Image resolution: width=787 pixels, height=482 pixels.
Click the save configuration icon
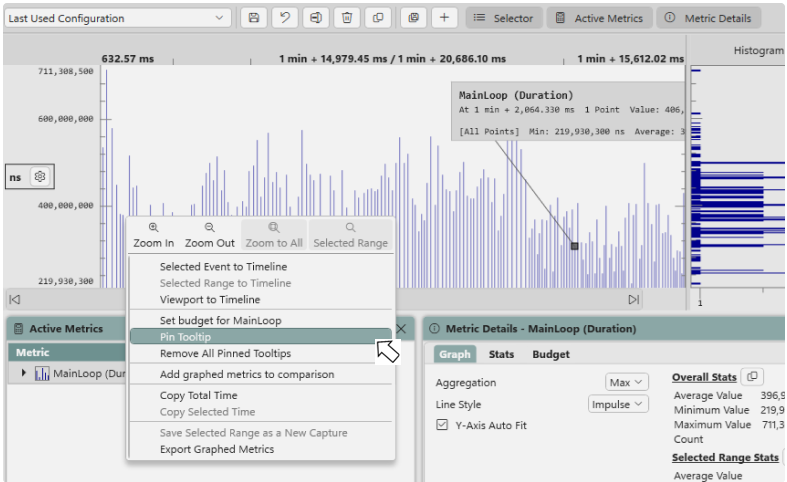tap(254, 18)
